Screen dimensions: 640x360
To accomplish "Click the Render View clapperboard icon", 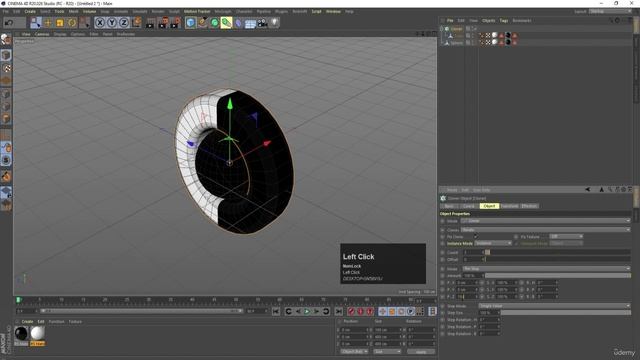I will [151, 23].
